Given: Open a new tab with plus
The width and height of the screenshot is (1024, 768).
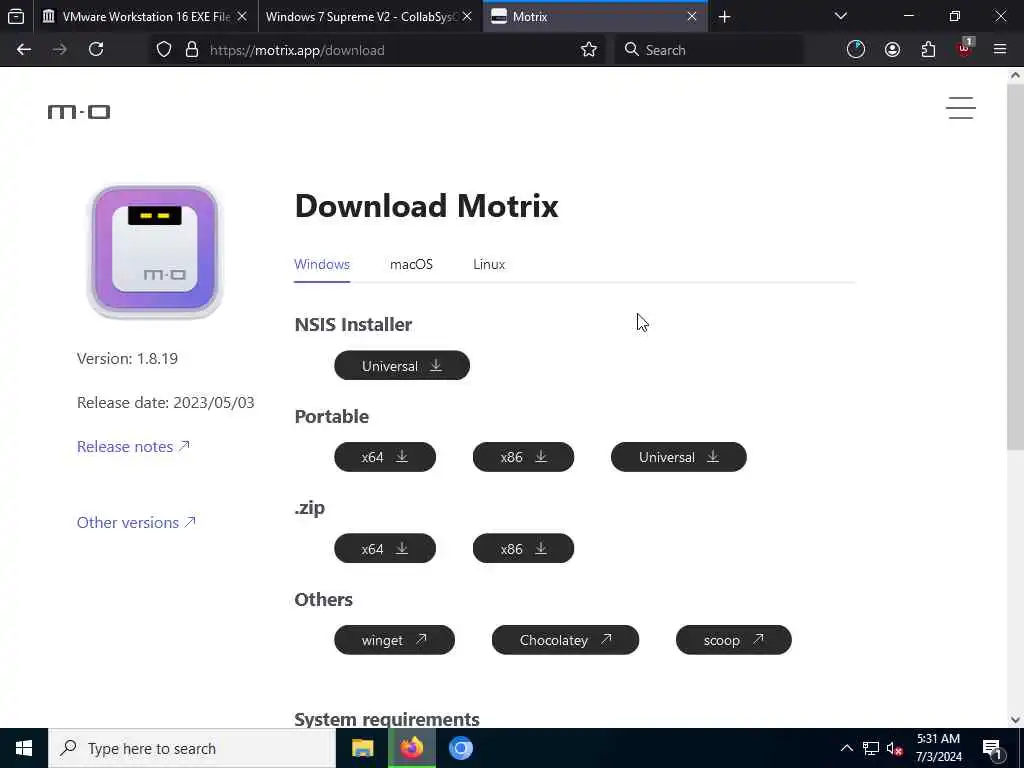Looking at the screenshot, I should tap(724, 17).
